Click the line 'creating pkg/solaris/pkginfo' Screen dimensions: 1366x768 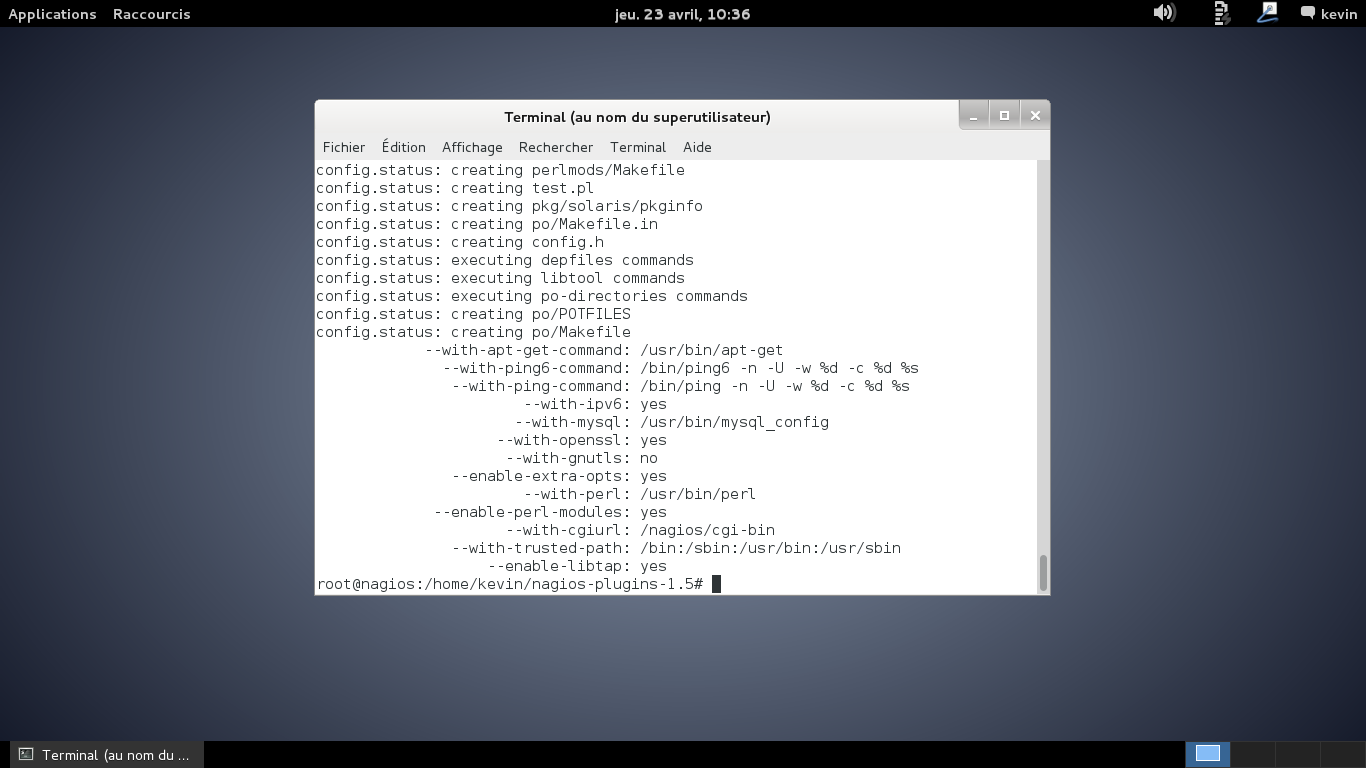coord(510,206)
